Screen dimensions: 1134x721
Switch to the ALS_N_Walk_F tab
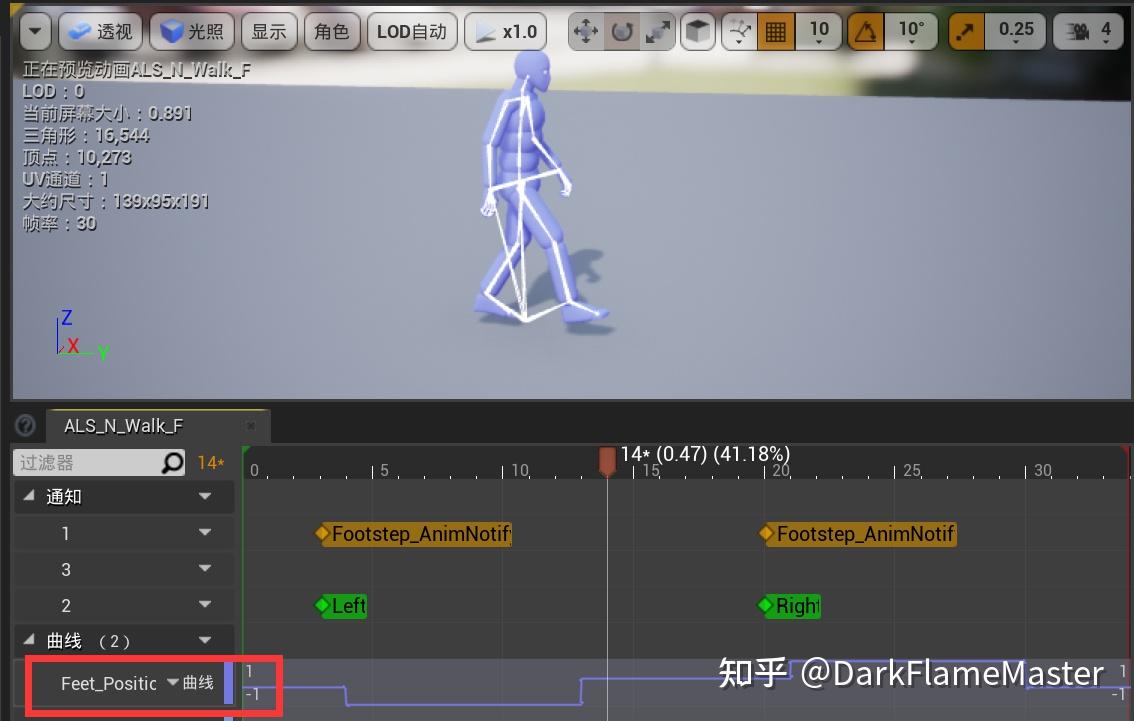122,425
